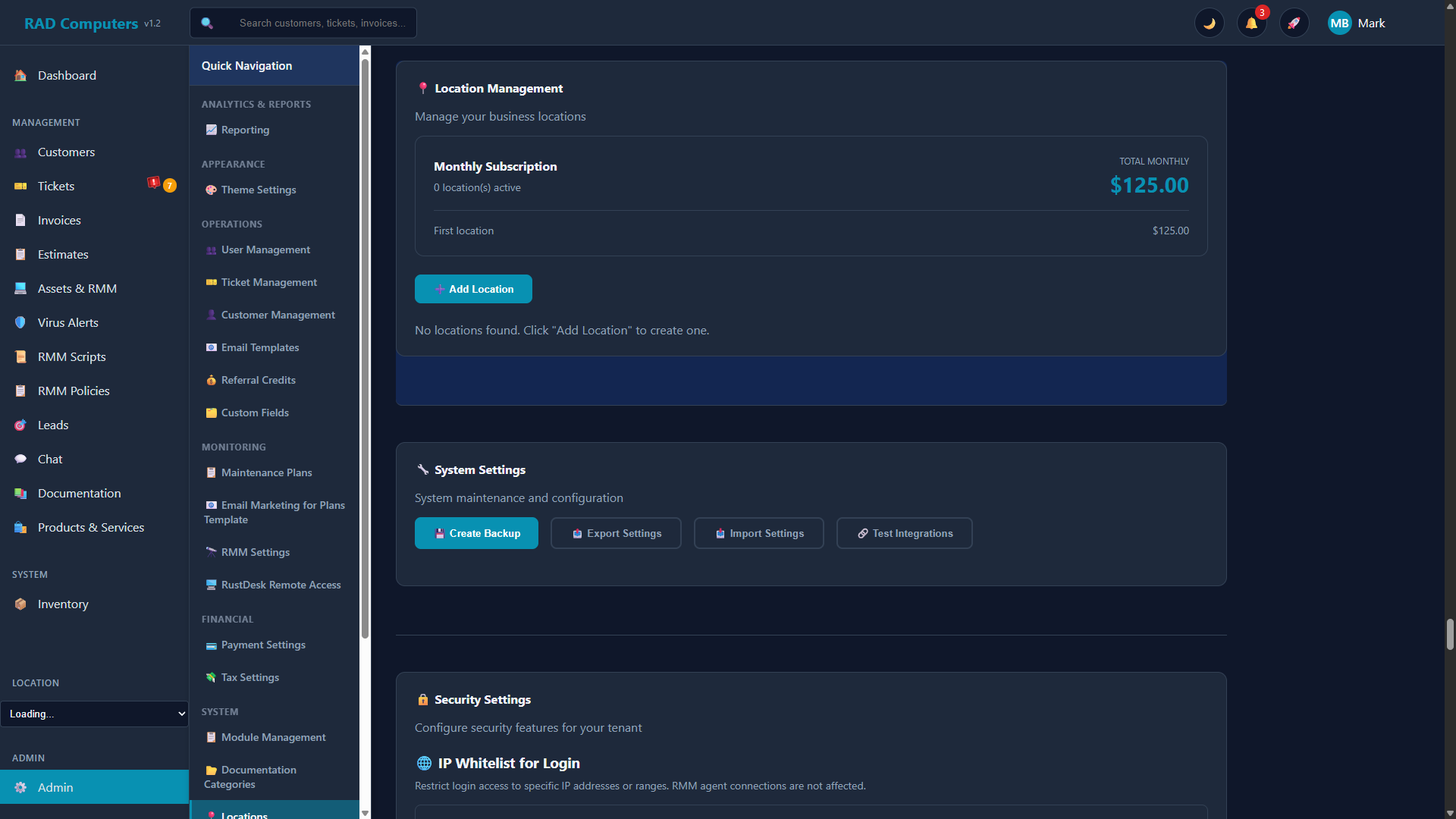This screenshot has height=819, width=1456.
Task: Click RustDesk Remote Access entry
Action: (x=281, y=584)
